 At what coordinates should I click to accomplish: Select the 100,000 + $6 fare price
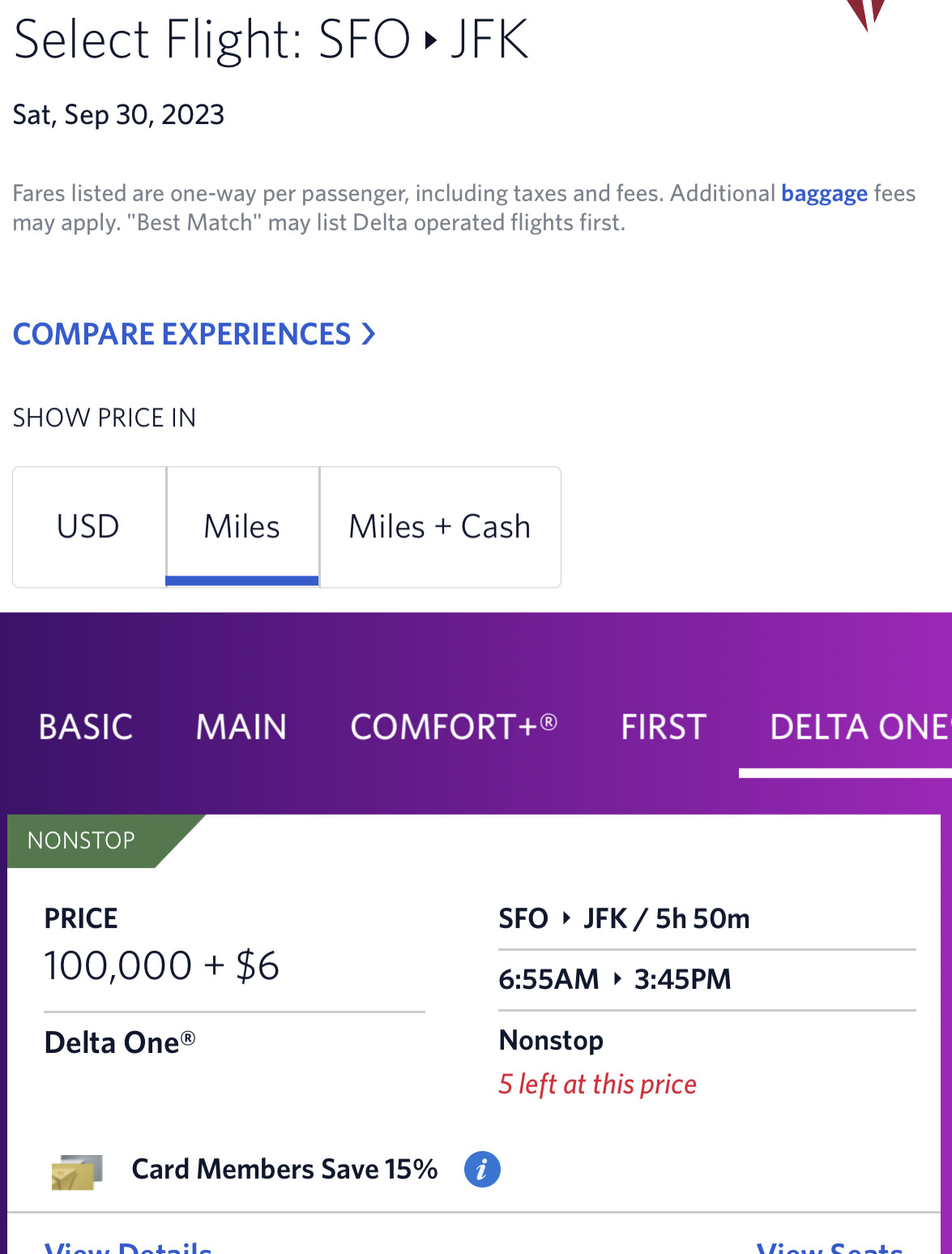(x=162, y=966)
